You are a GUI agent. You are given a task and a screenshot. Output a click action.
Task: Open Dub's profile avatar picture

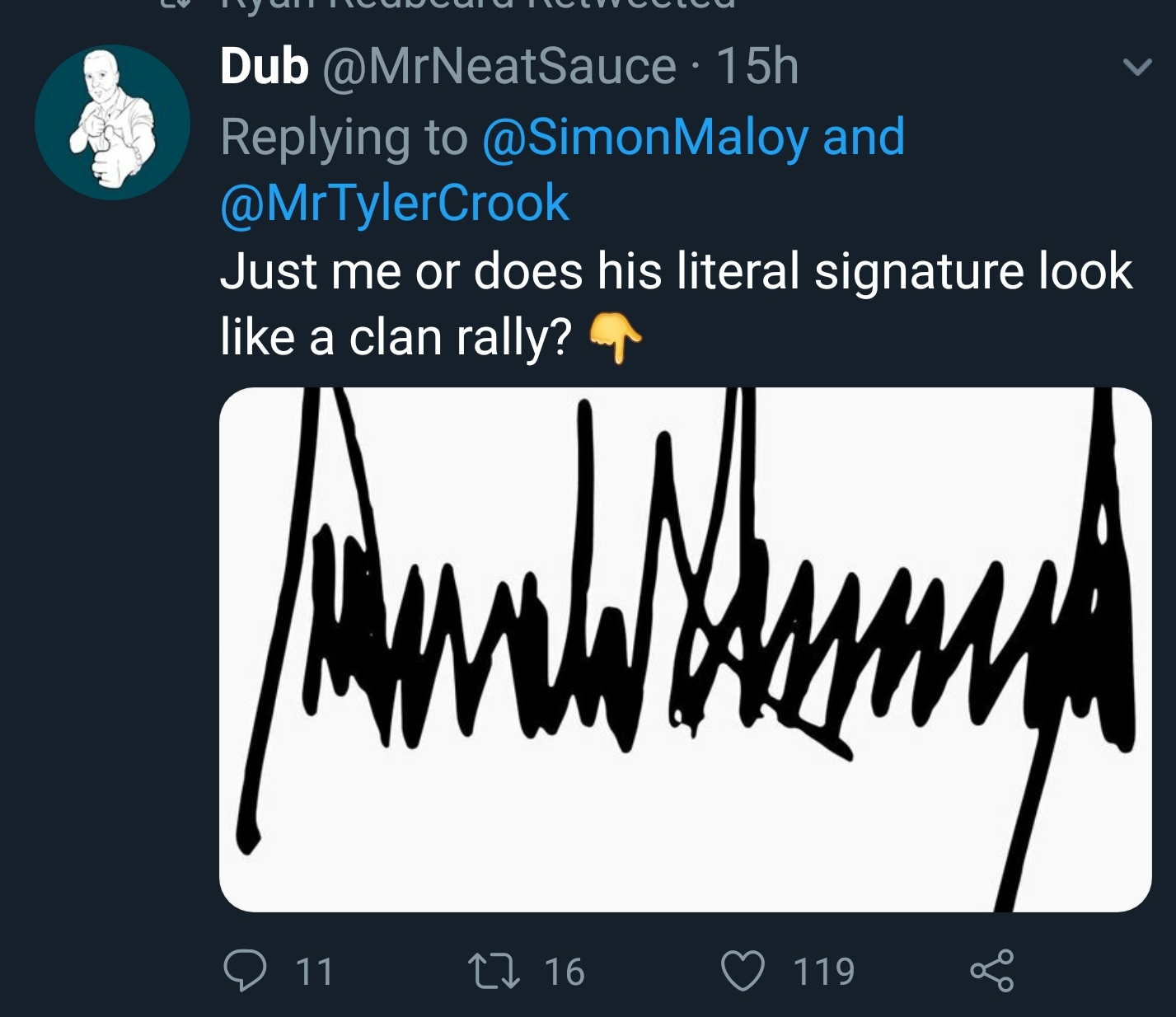click(112, 123)
